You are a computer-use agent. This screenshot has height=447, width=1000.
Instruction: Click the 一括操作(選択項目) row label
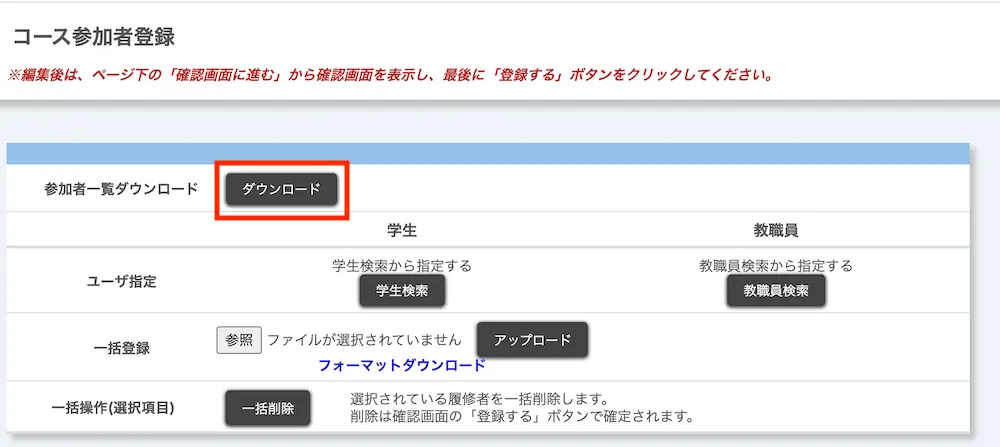click(x=113, y=408)
